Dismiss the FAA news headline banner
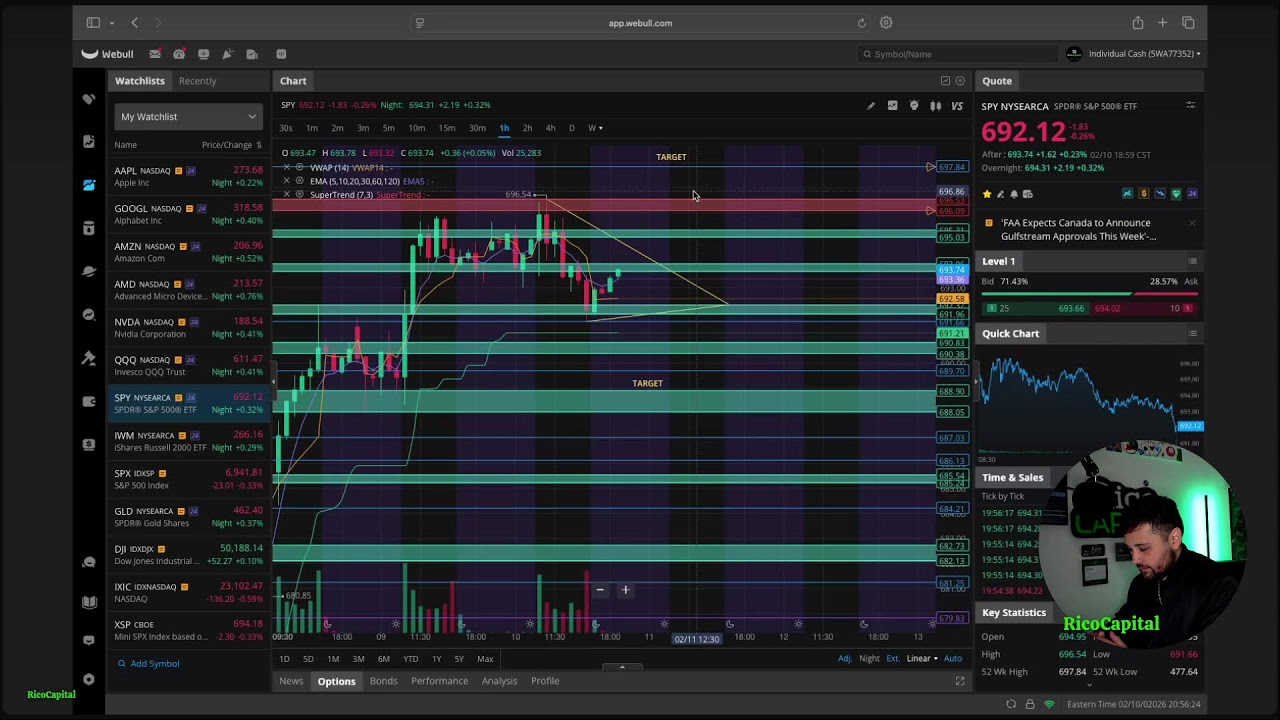 (x=1191, y=223)
